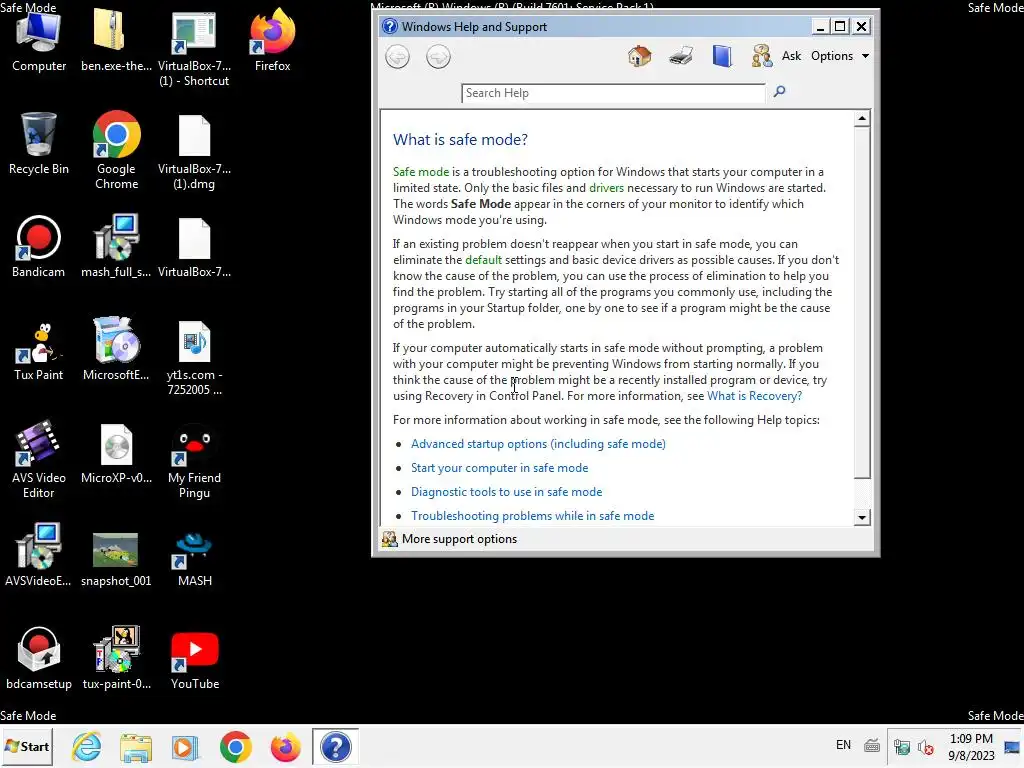The image size is (1024, 768).
Task: Click the green 'Safe mode' glossary term
Action: 421,172
